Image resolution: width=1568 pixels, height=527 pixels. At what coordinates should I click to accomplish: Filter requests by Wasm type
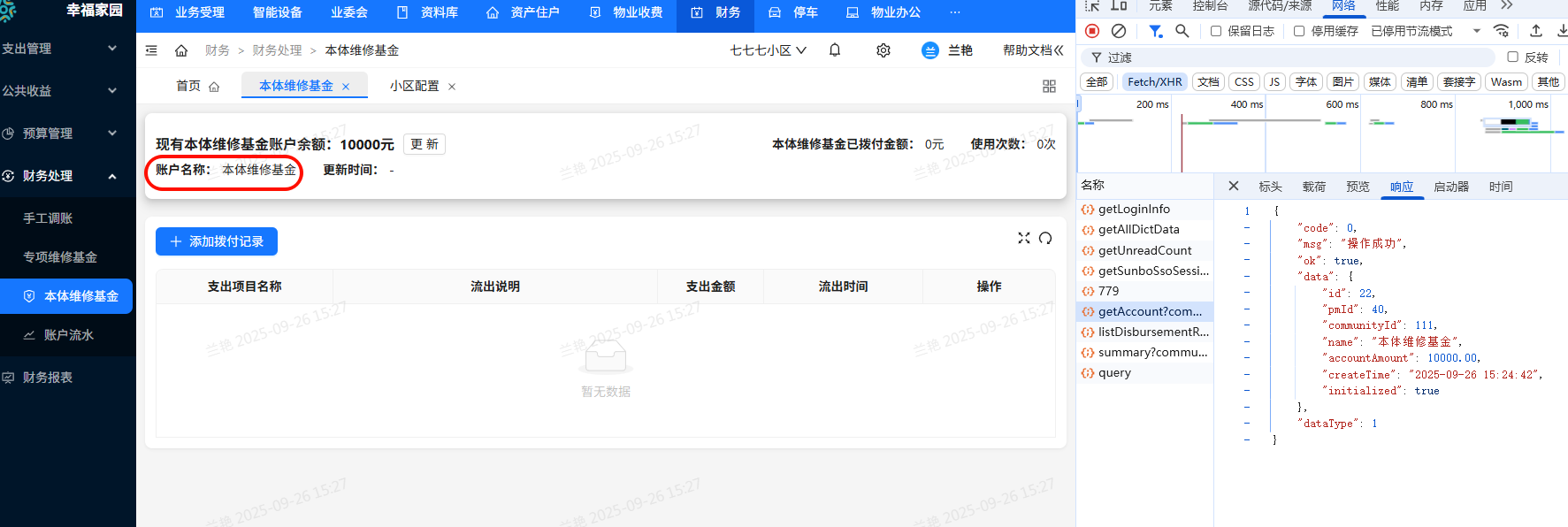tap(1506, 82)
